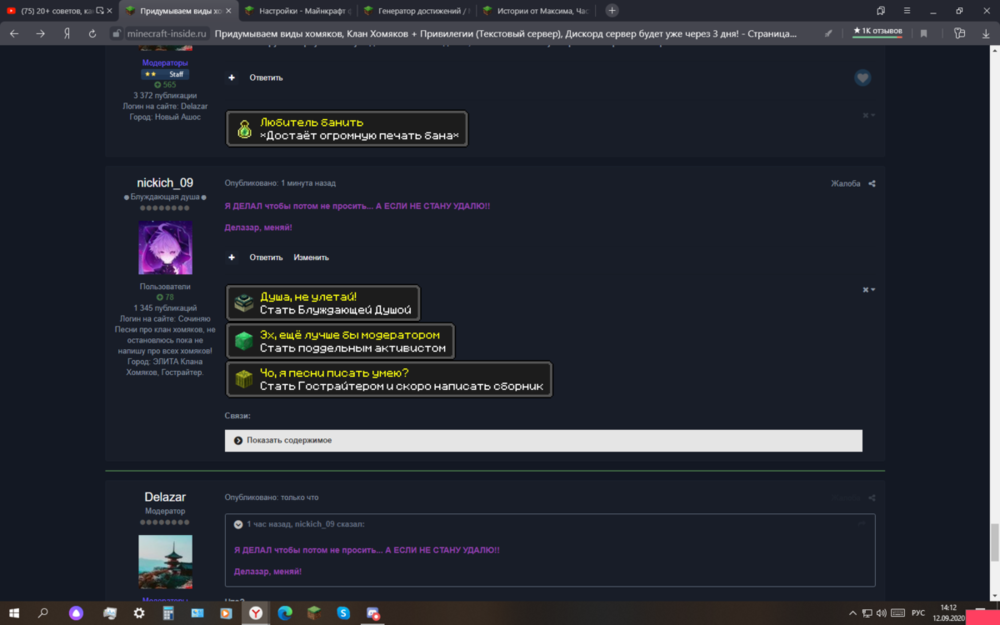
Task: Open Windows Start menu
Action: pos(13,613)
